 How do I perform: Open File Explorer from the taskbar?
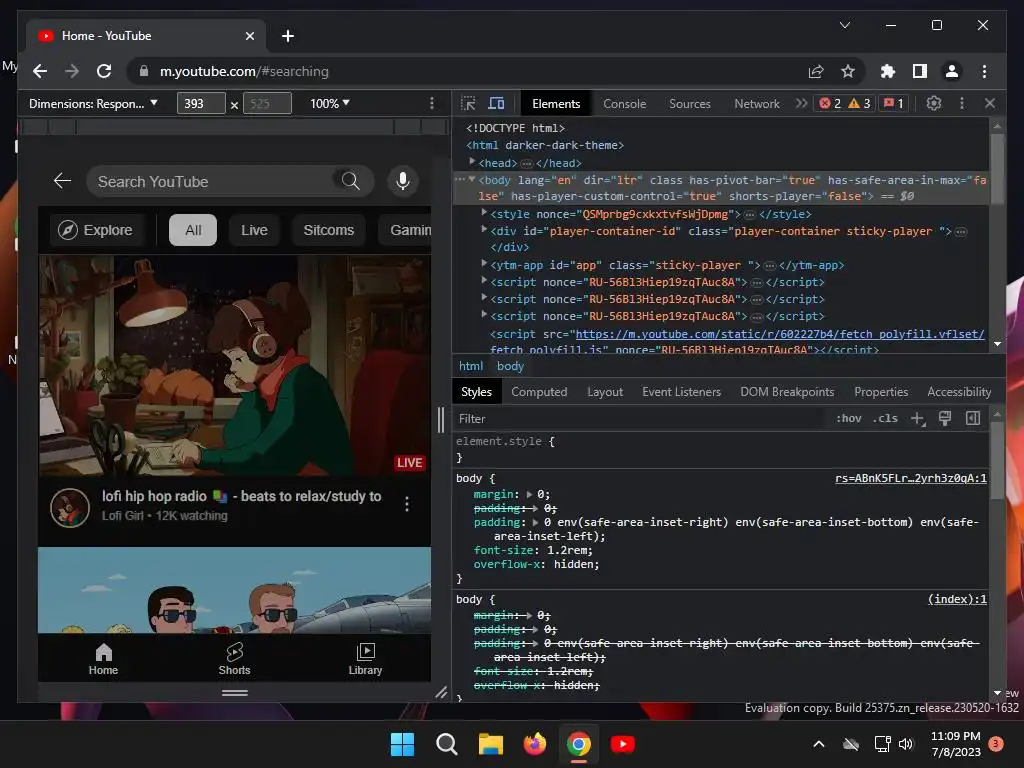click(490, 744)
